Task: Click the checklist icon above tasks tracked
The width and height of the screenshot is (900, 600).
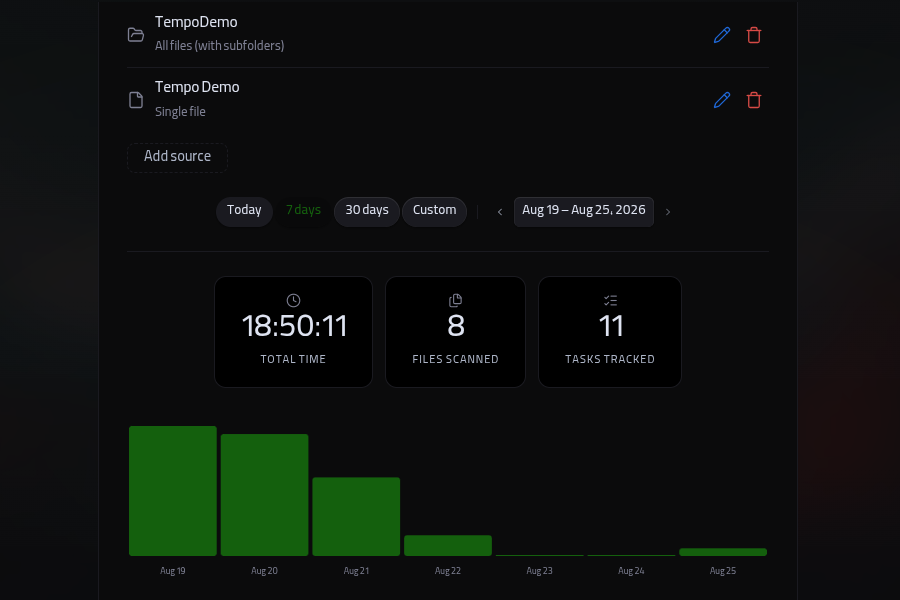Action: click(x=610, y=300)
